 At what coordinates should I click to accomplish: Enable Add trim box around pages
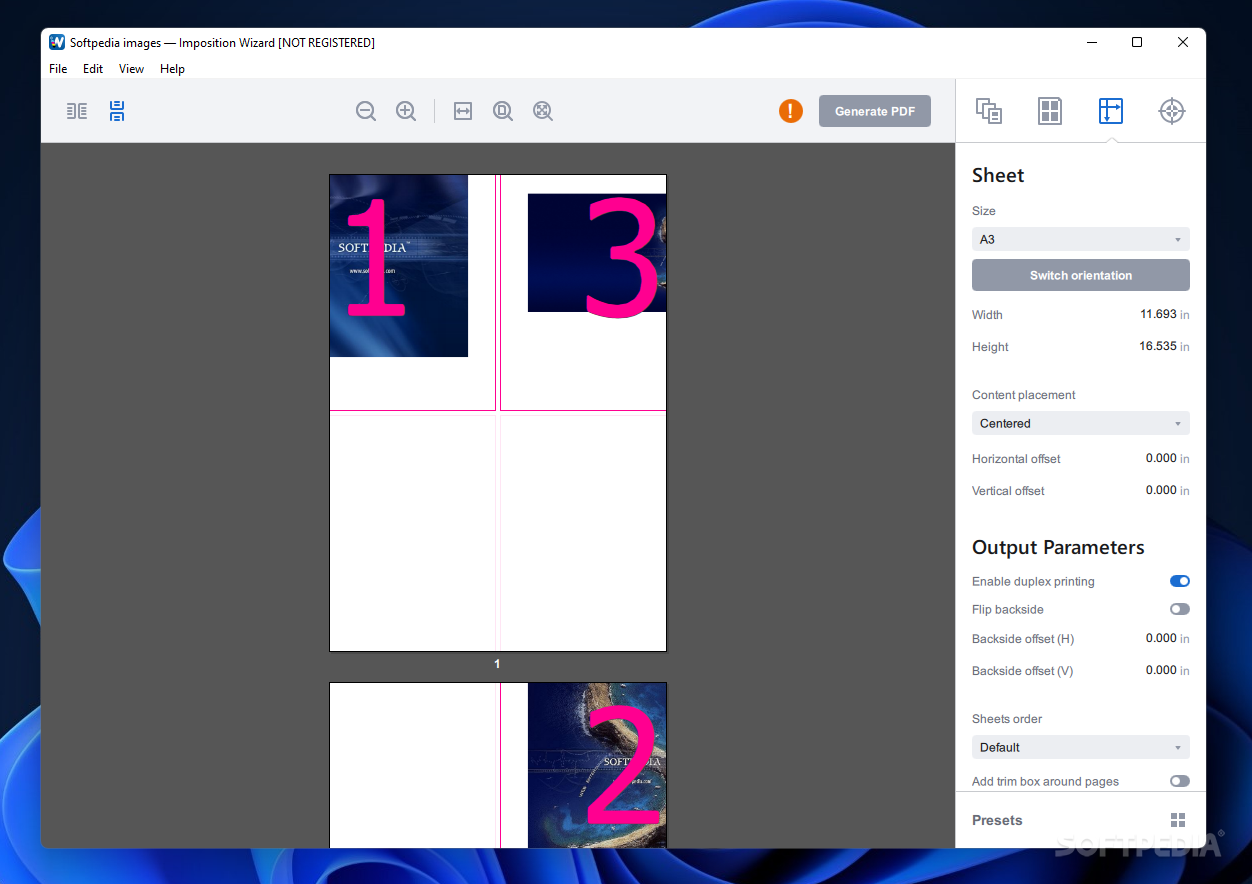point(1180,781)
